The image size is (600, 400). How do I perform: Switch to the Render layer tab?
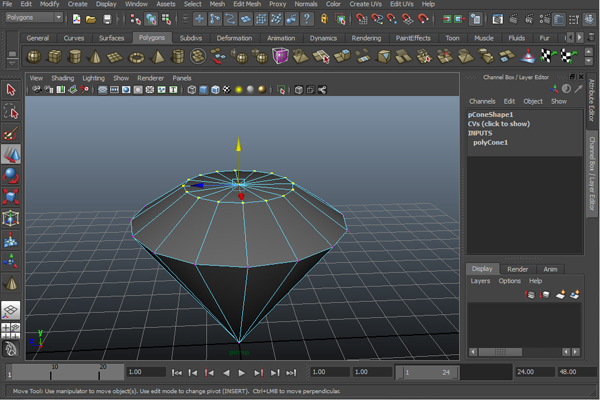[x=517, y=269]
